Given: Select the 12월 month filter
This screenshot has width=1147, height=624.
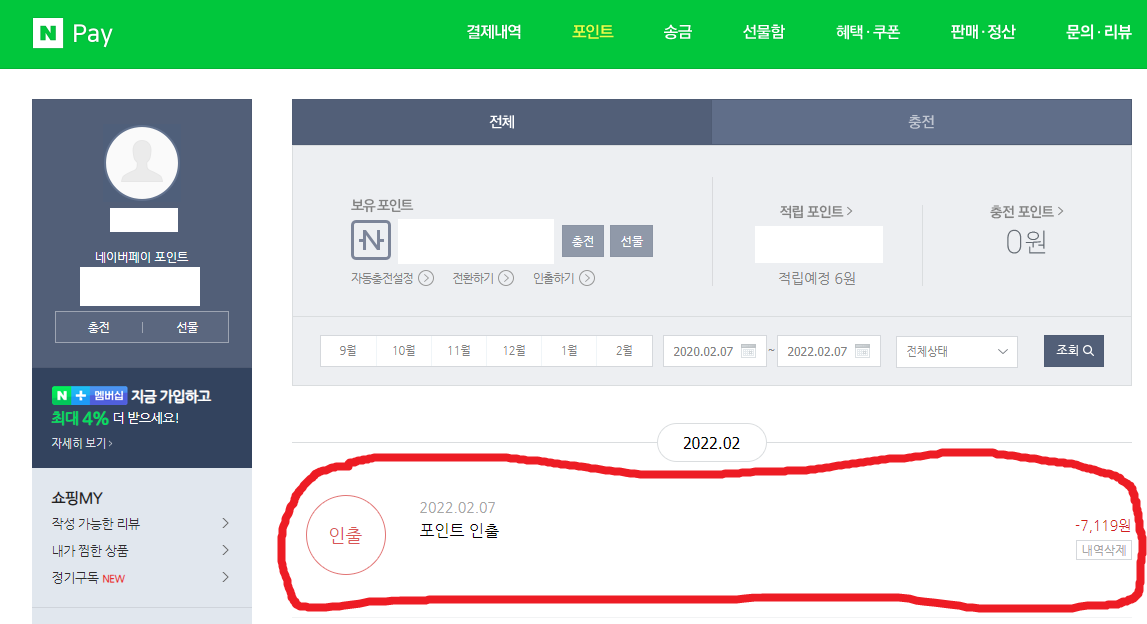Looking at the screenshot, I should (x=514, y=351).
